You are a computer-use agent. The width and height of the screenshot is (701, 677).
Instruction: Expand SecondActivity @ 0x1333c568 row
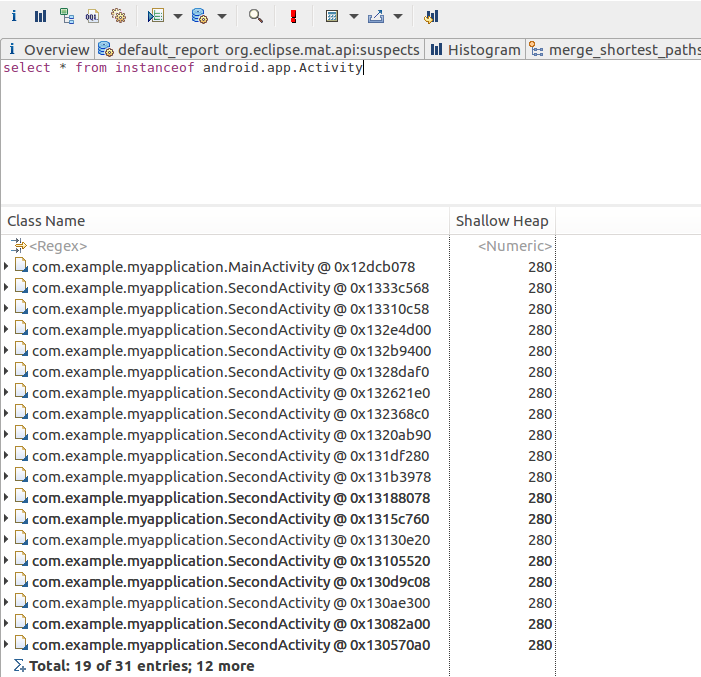click(6, 288)
